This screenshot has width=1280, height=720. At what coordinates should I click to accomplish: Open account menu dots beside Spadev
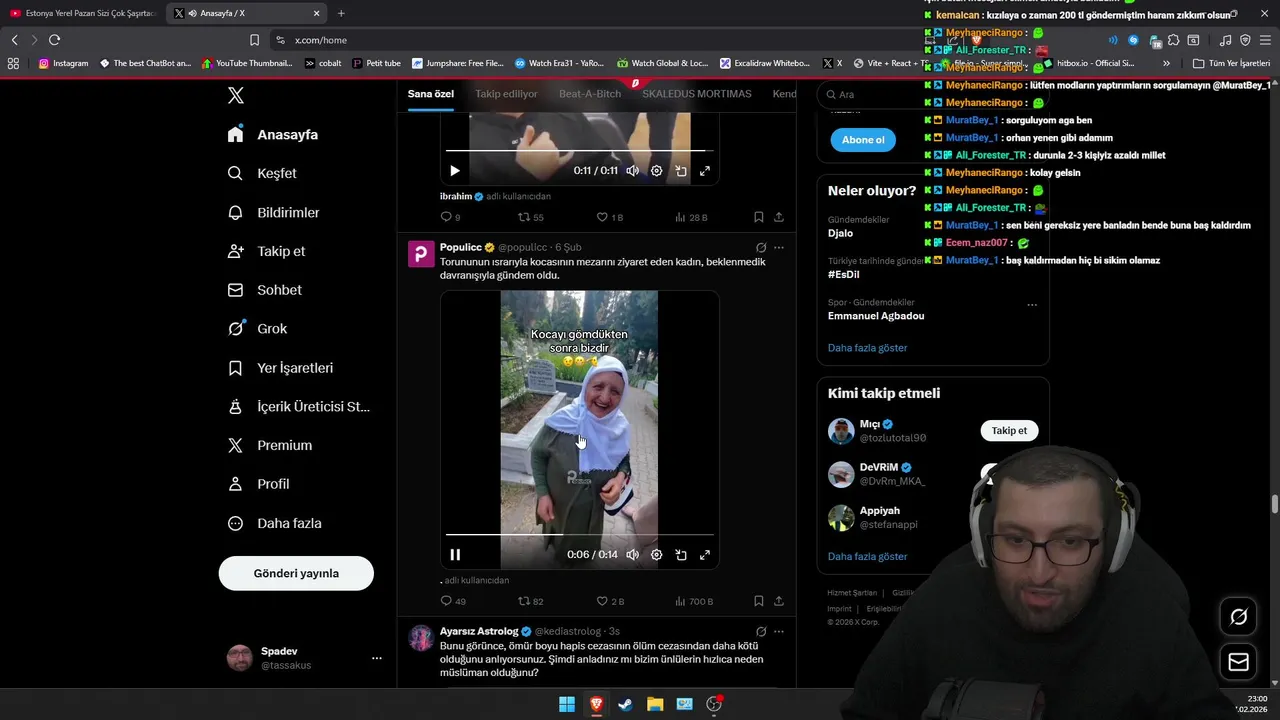pos(377,658)
